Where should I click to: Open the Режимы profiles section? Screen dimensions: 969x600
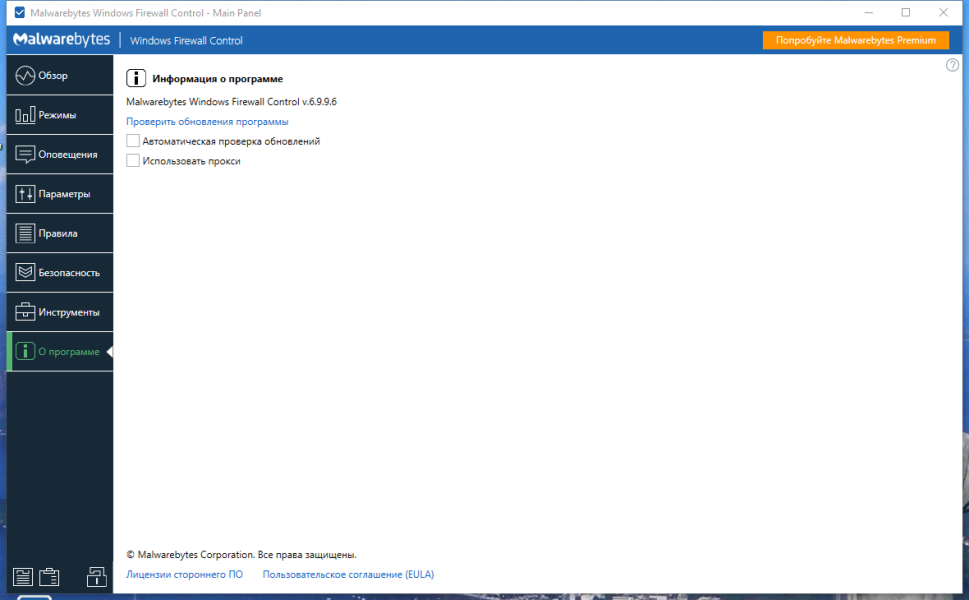coord(60,115)
